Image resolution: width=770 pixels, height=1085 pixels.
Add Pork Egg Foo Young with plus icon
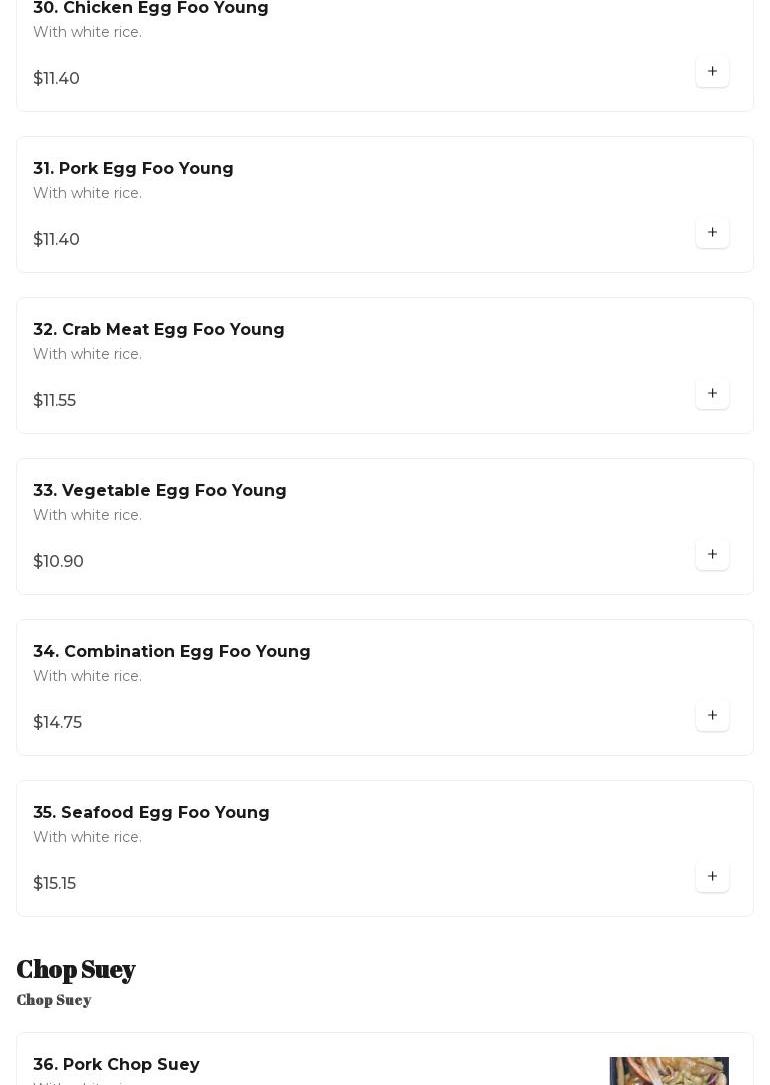(712, 233)
